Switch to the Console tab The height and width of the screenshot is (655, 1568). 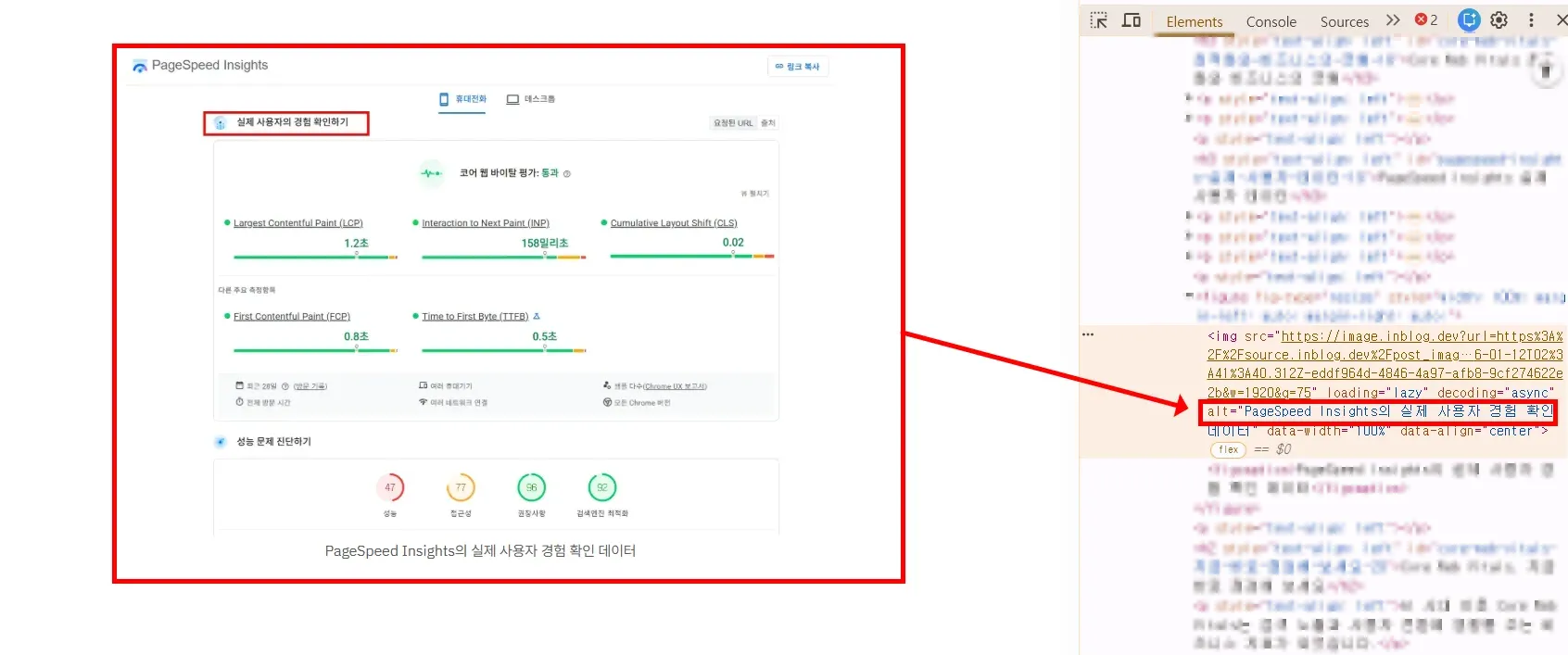(1271, 21)
